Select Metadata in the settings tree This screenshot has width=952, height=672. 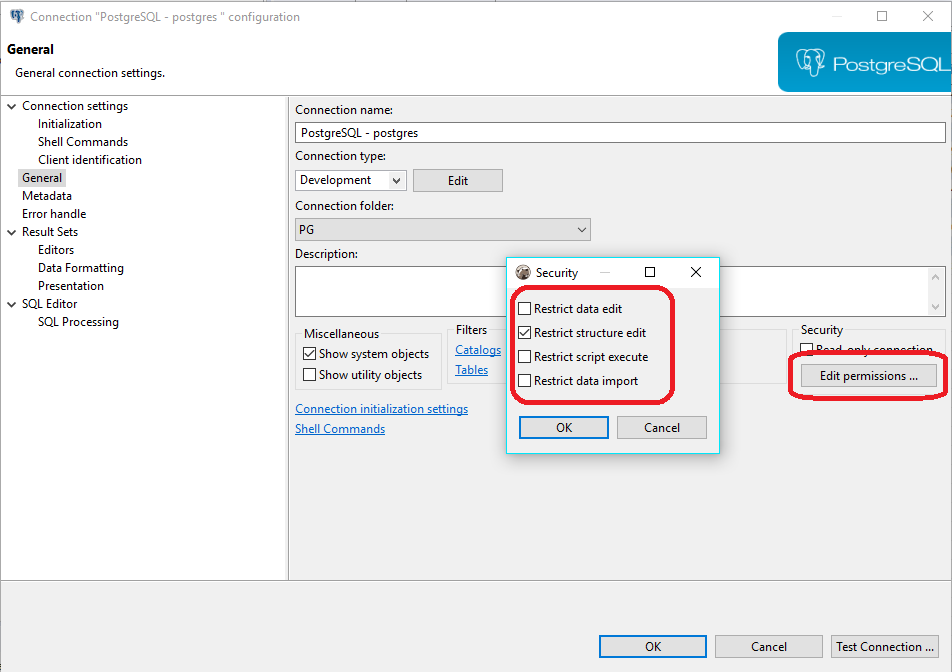tap(47, 196)
